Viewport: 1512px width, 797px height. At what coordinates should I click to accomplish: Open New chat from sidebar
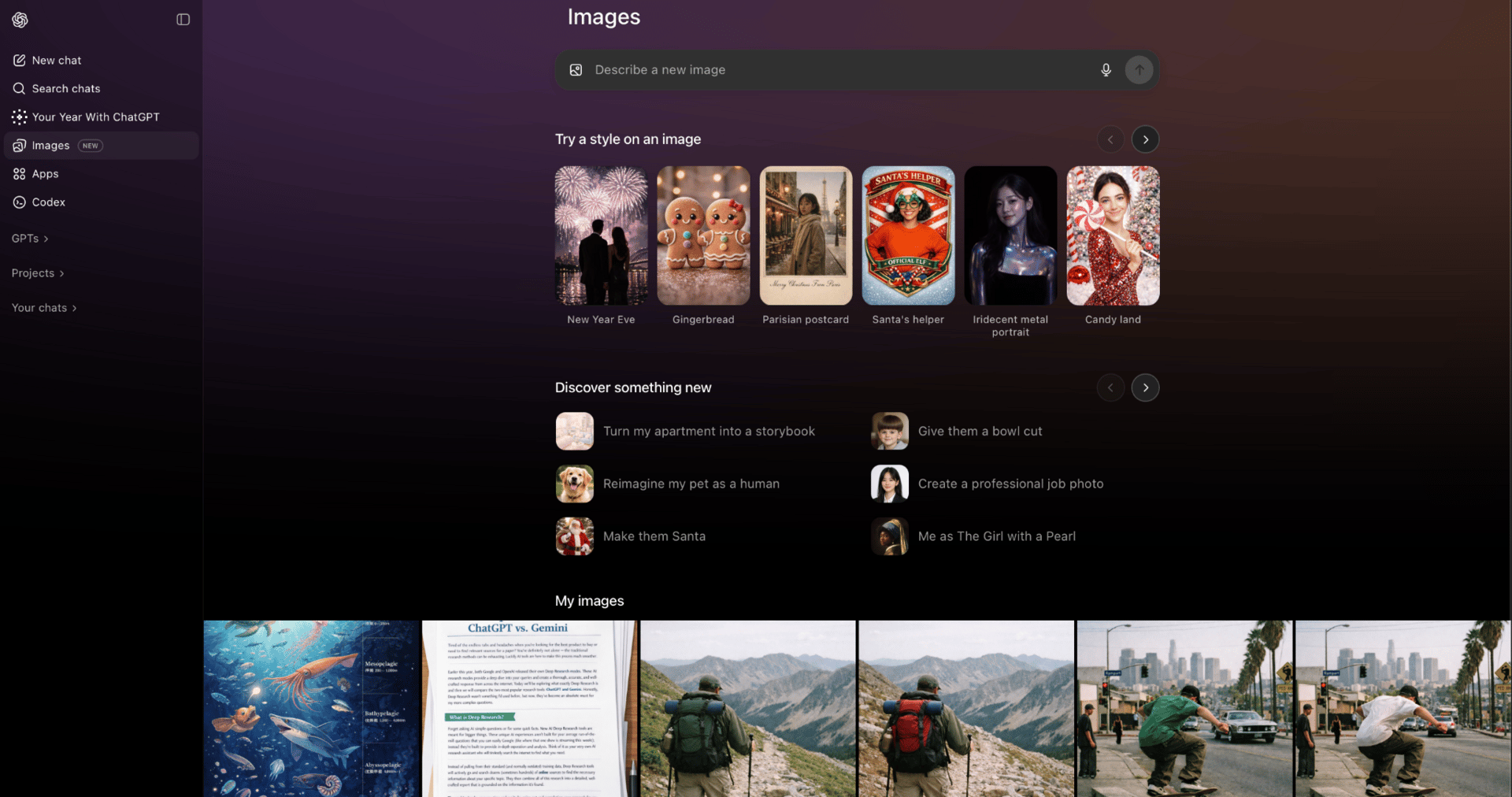[x=102, y=61]
